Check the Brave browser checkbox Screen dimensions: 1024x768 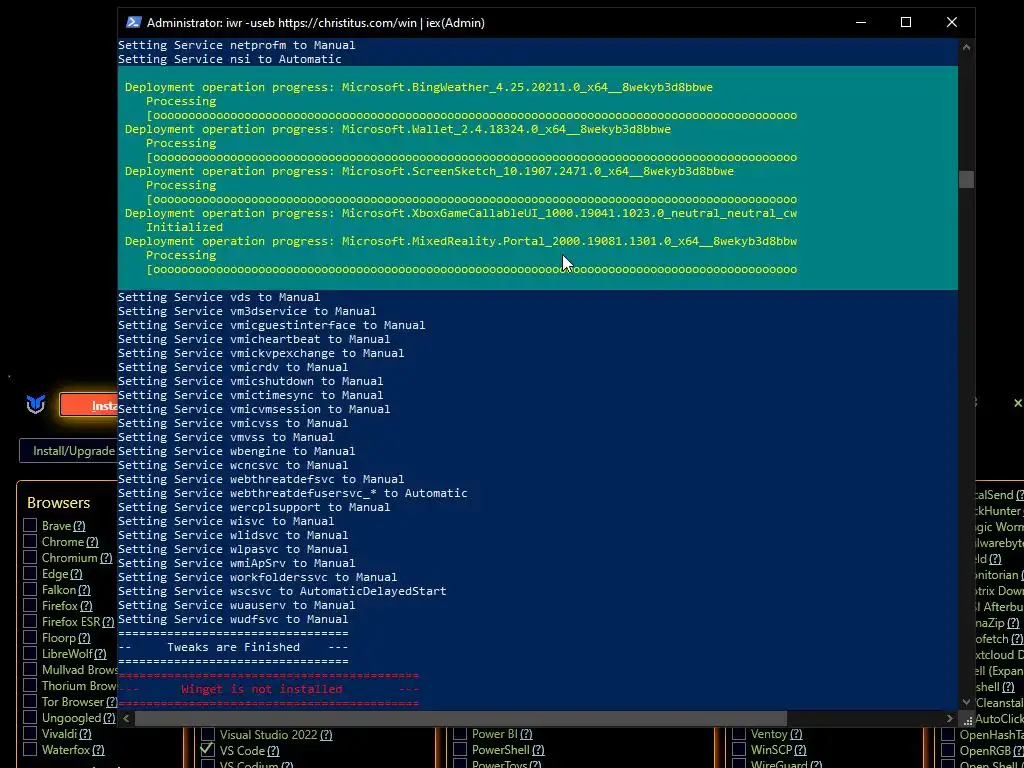point(30,525)
